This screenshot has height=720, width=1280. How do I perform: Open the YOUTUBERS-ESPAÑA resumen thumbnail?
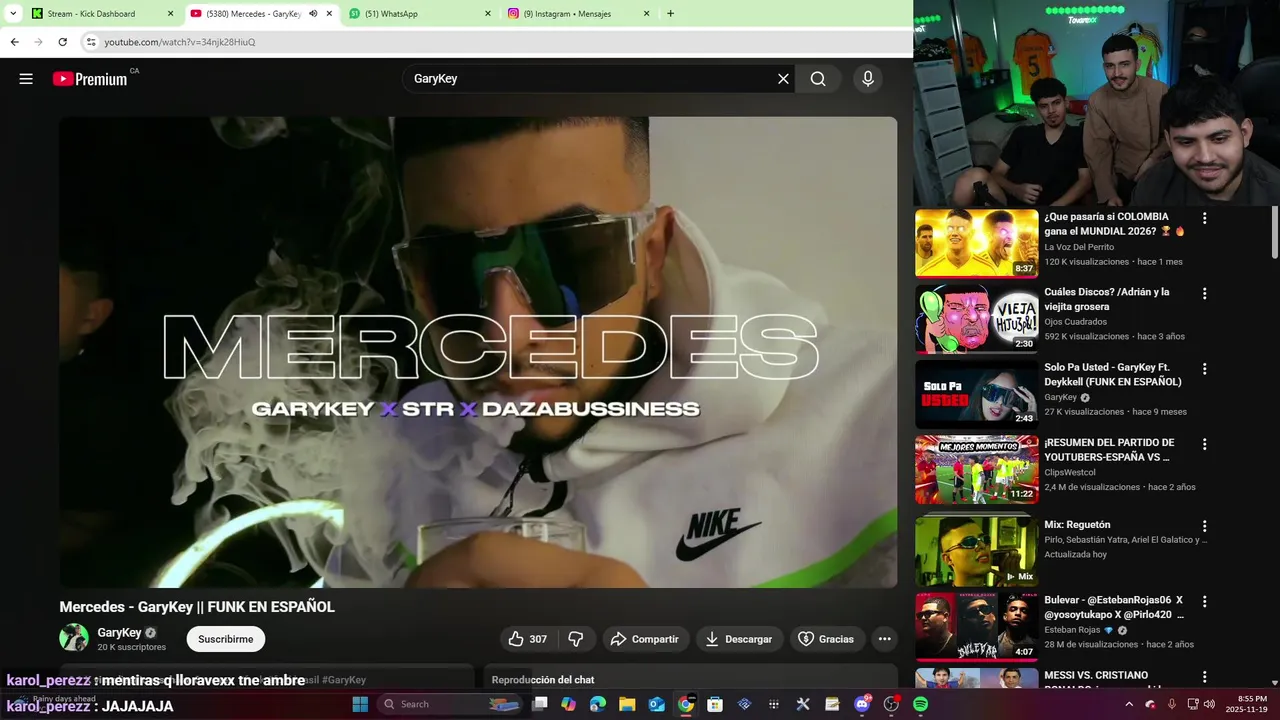(977, 469)
